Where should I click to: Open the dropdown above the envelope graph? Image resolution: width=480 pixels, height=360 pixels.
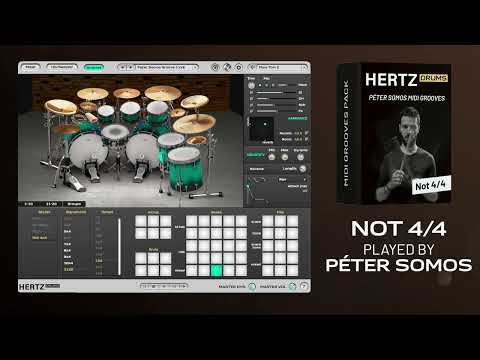click(x=292, y=180)
